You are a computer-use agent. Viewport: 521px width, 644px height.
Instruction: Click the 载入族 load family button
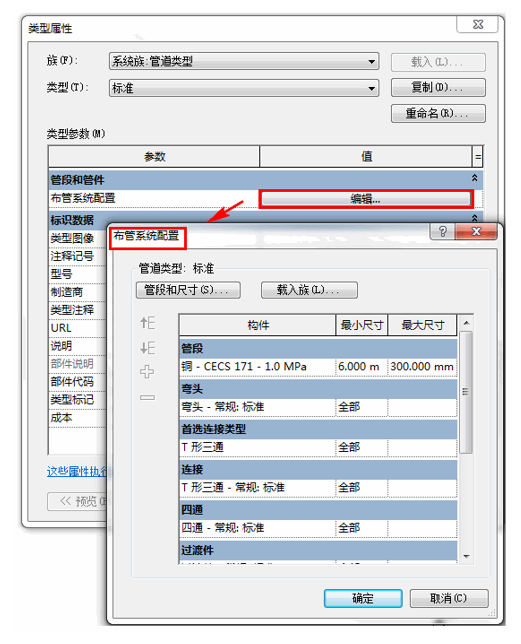[x=309, y=290]
